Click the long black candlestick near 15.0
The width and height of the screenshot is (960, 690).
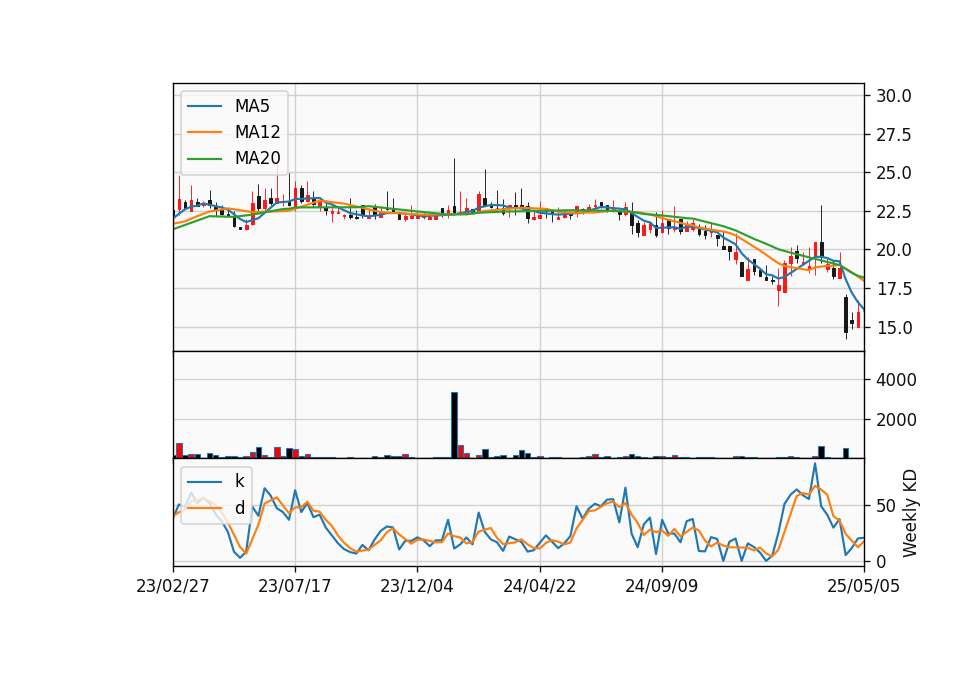[846, 315]
